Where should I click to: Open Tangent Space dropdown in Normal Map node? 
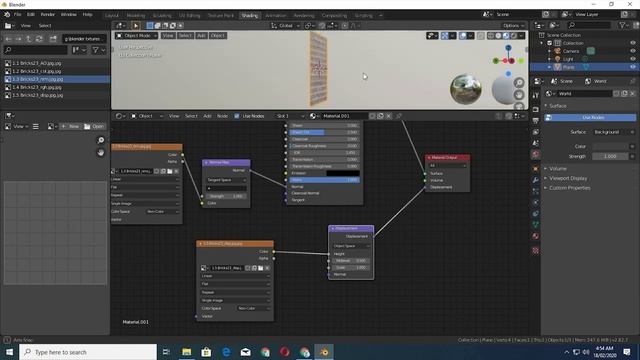pyautogui.click(x=227, y=180)
